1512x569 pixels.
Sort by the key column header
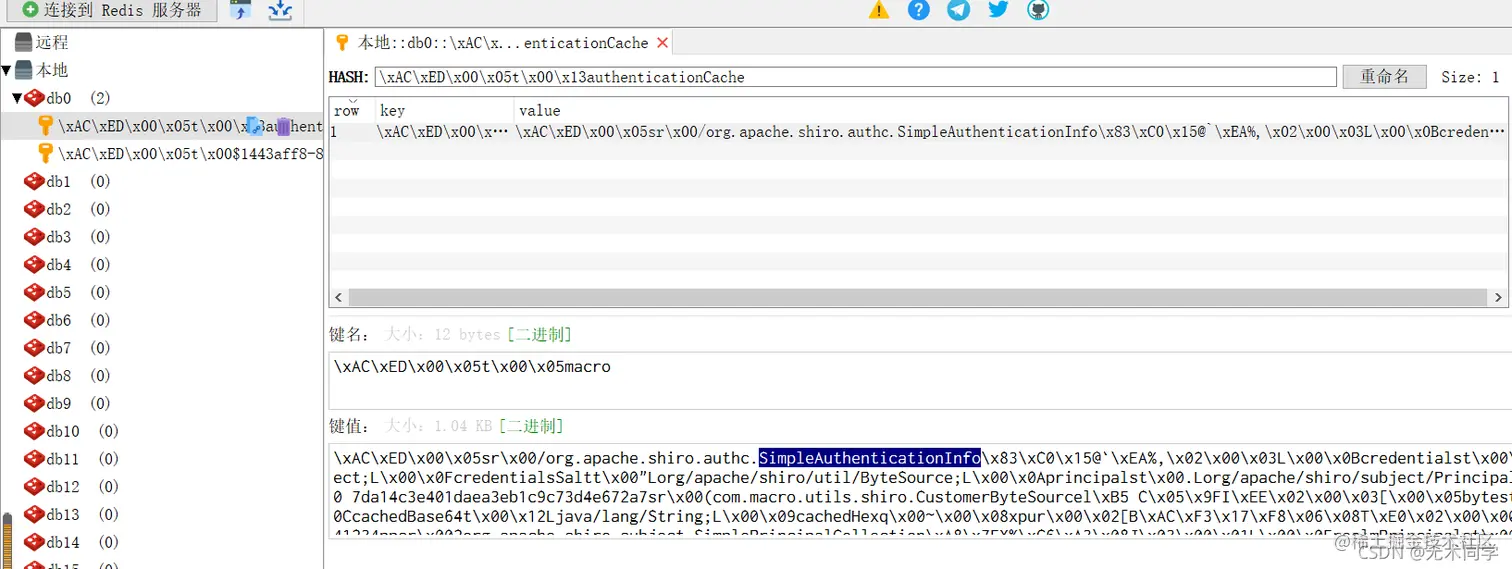click(x=445, y=110)
